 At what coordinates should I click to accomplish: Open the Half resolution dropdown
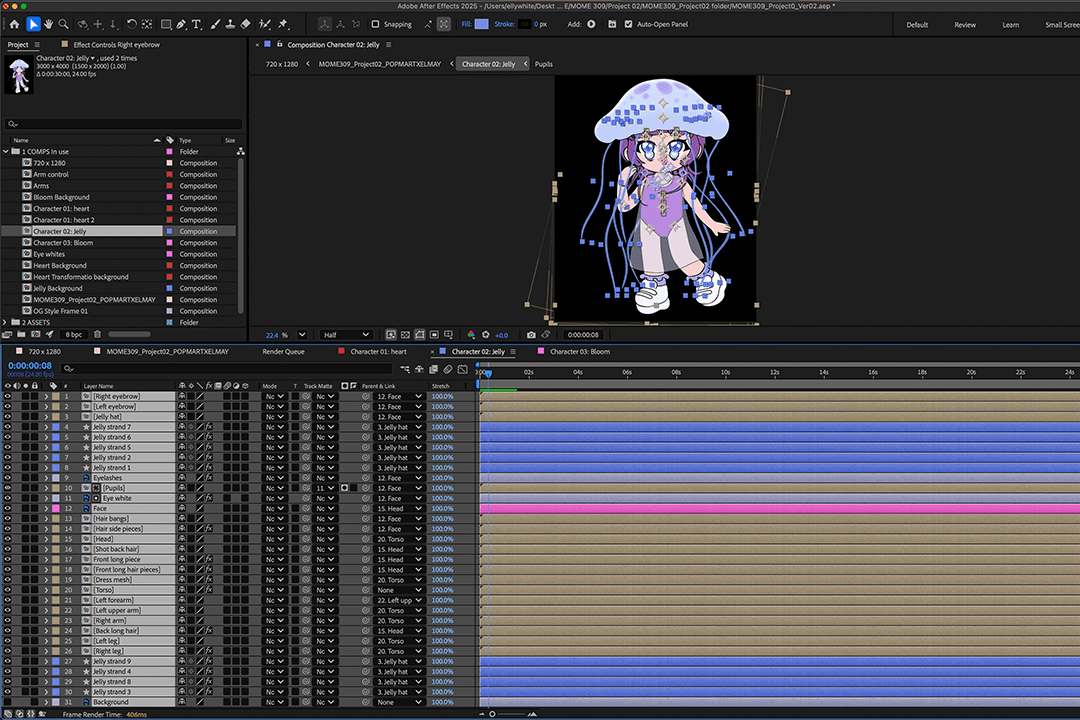346,335
